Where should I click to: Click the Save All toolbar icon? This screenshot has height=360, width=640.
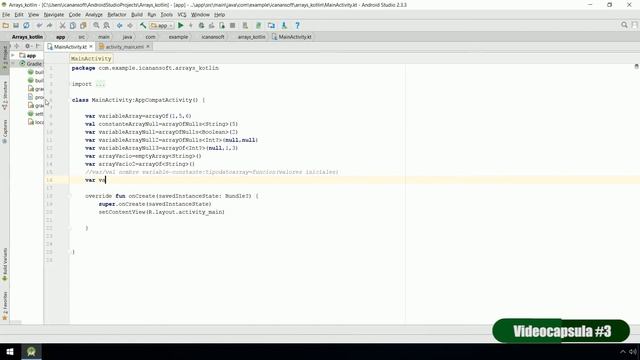[16, 25]
